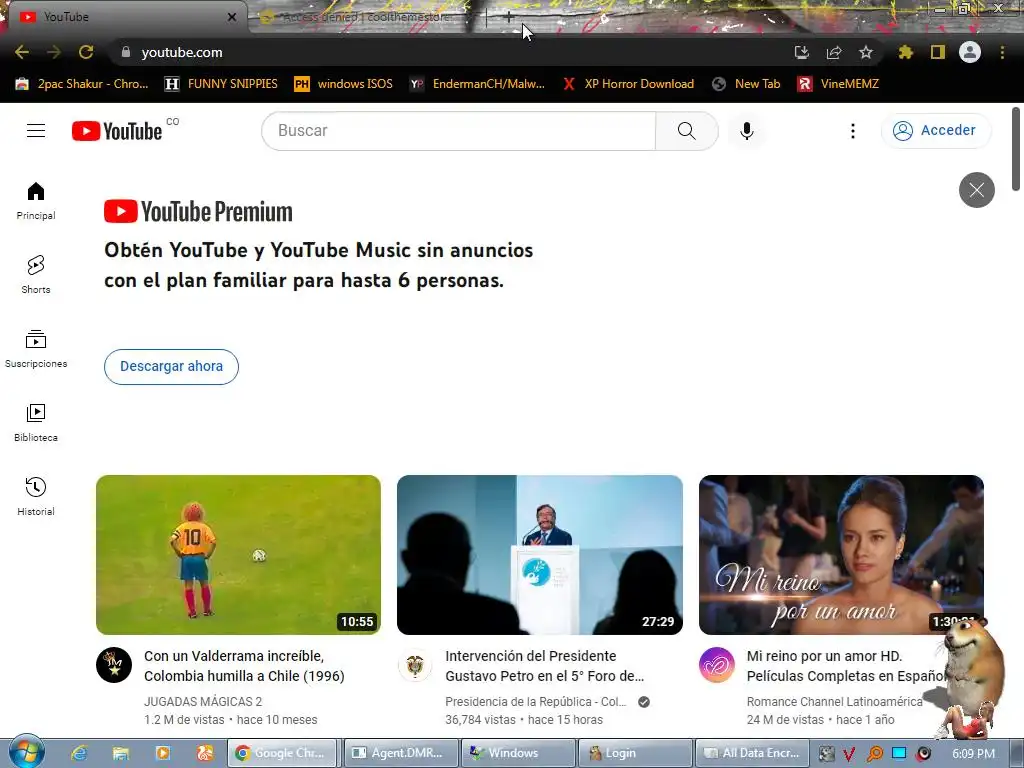Switch to the YouTube browser tab
1024x768 pixels.
pyautogui.click(x=124, y=17)
